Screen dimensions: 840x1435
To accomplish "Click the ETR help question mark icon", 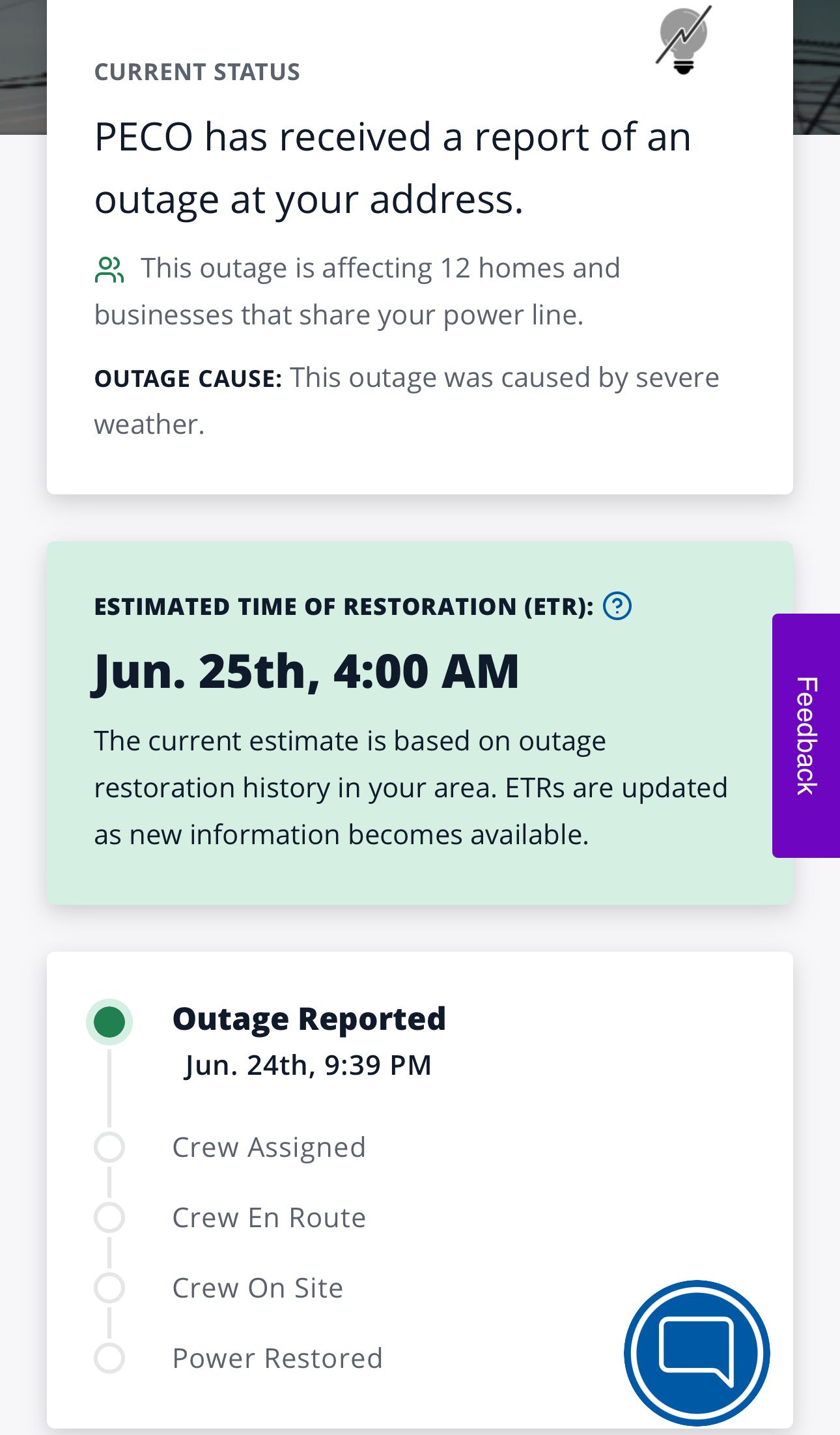I will tap(617, 606).
